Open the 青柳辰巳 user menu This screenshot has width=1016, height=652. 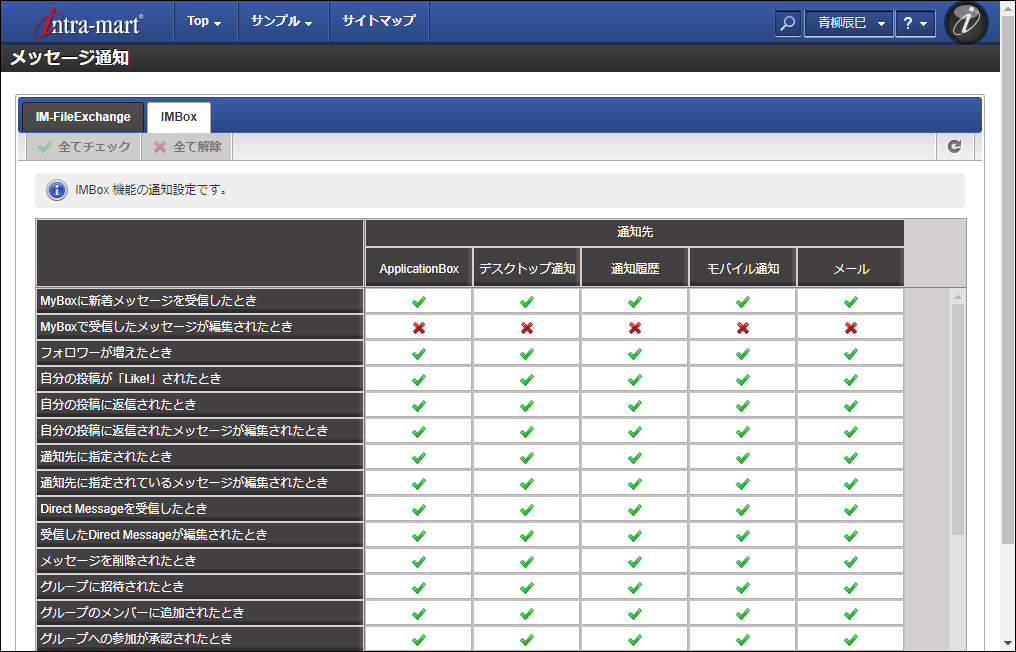point(849,23)
